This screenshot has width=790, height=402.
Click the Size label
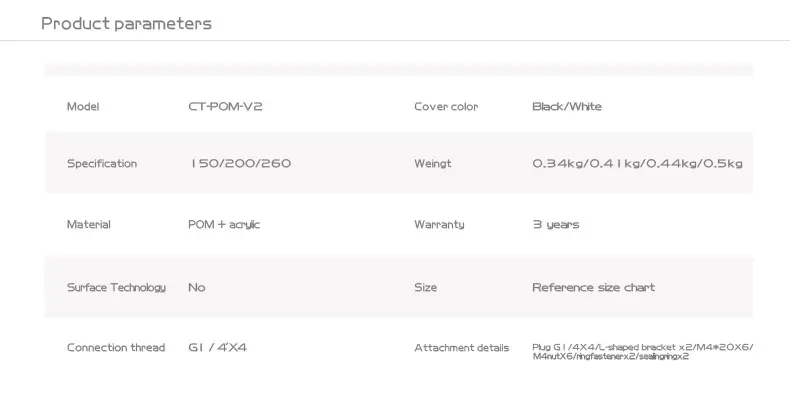(426, 288)
